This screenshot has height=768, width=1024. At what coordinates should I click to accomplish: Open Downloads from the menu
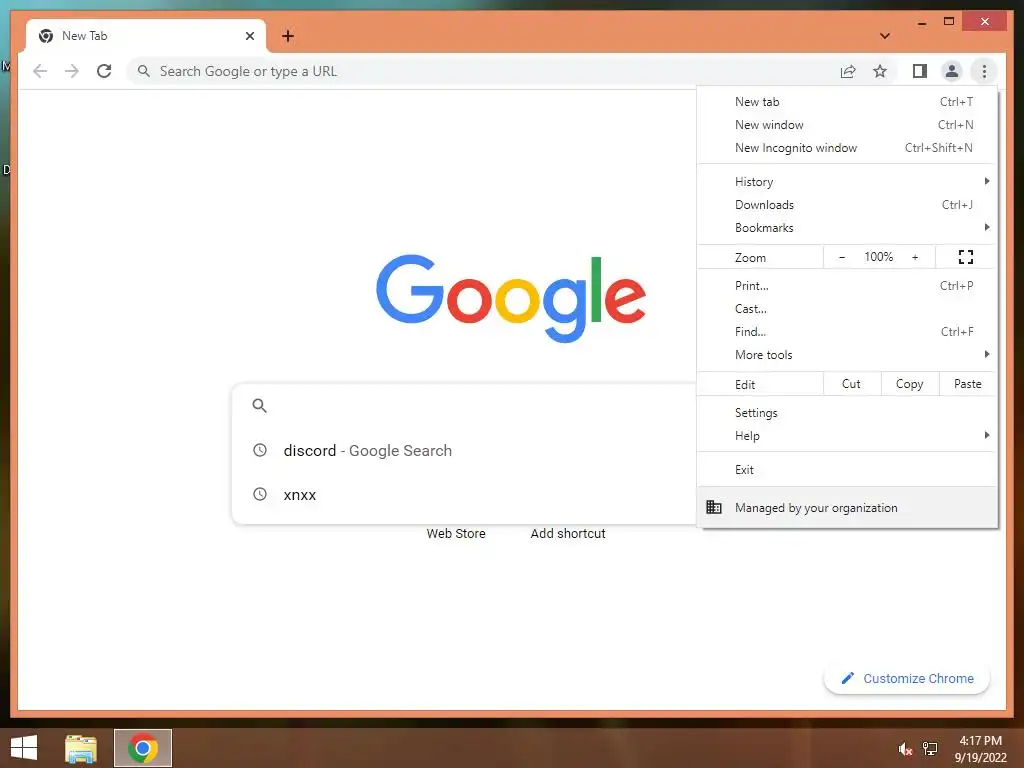click(x=847, y=204)
